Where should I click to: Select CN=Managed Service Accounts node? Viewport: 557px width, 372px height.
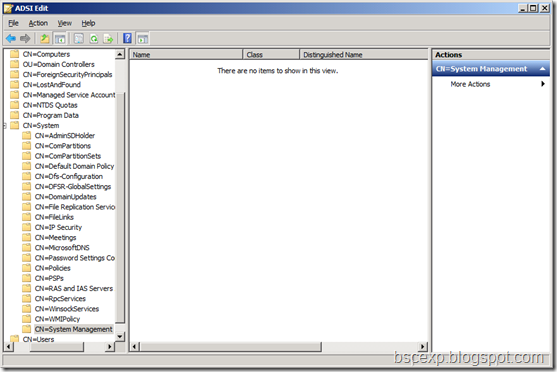pos(69,95)
